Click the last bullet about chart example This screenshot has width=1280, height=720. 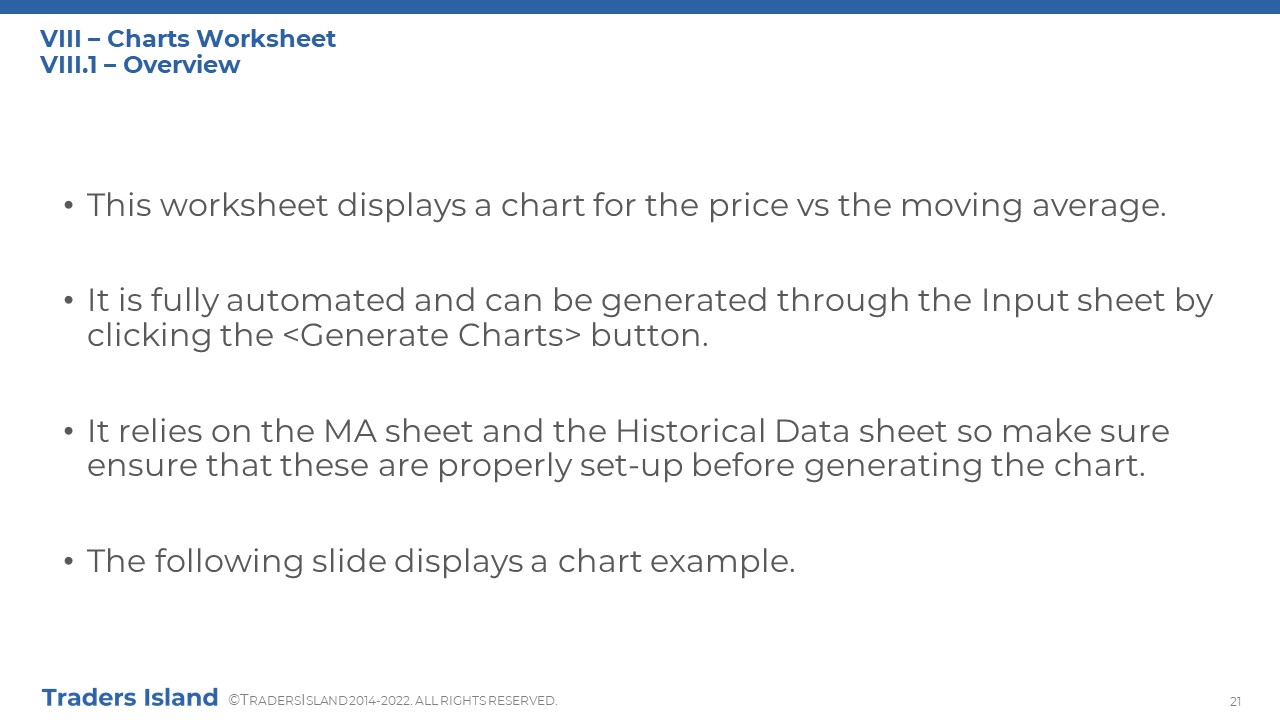point(441,561)
